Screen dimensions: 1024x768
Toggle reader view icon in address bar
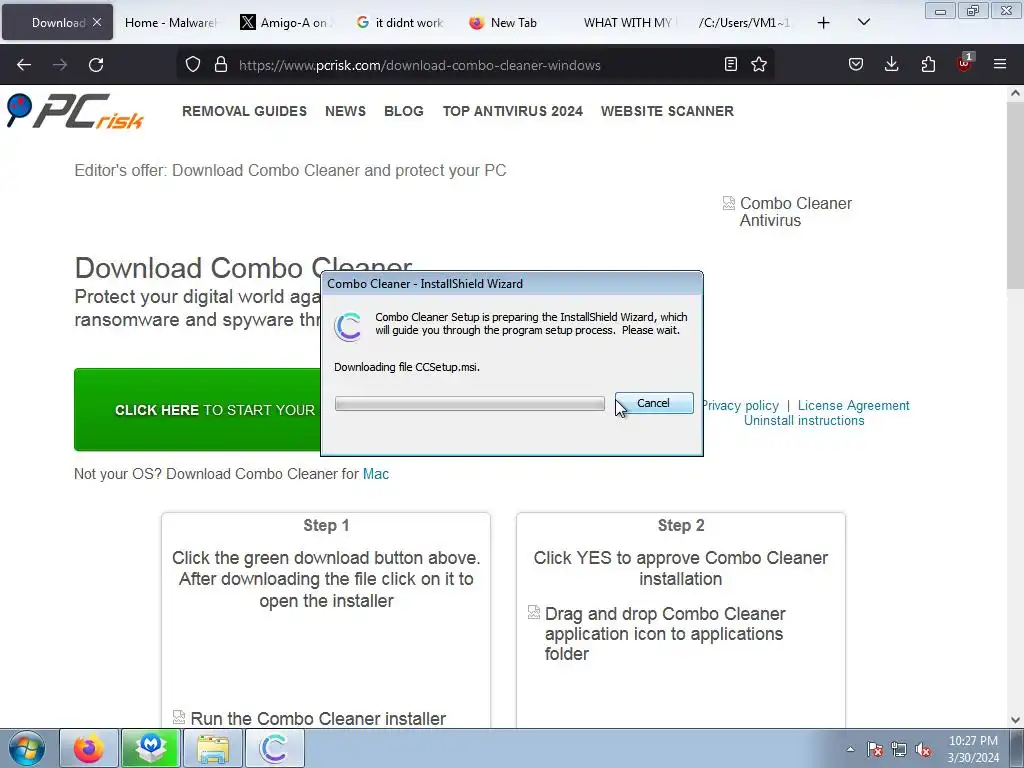(x=731, y=64)
